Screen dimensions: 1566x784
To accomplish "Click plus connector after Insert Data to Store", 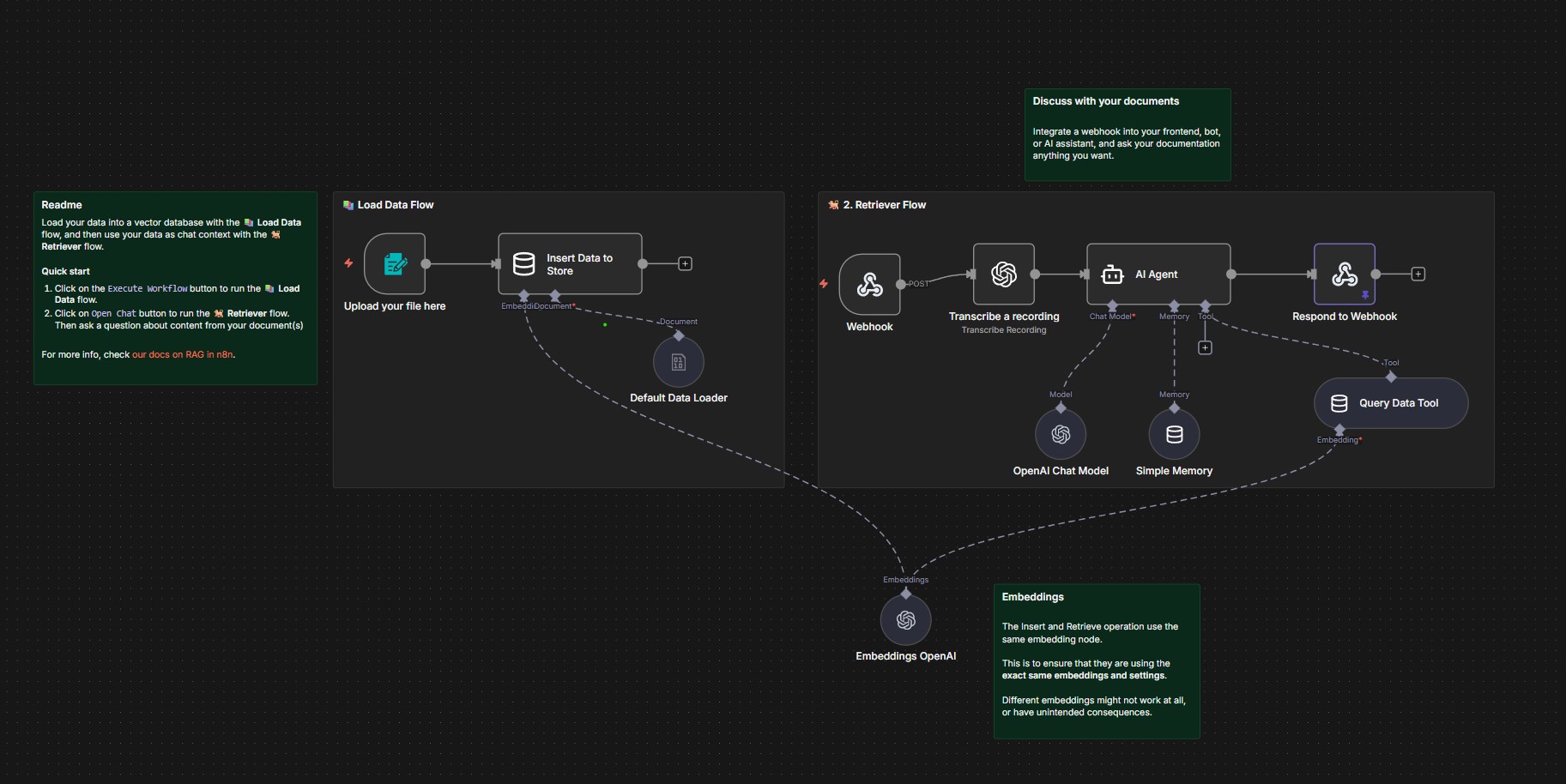I will 684,263.
